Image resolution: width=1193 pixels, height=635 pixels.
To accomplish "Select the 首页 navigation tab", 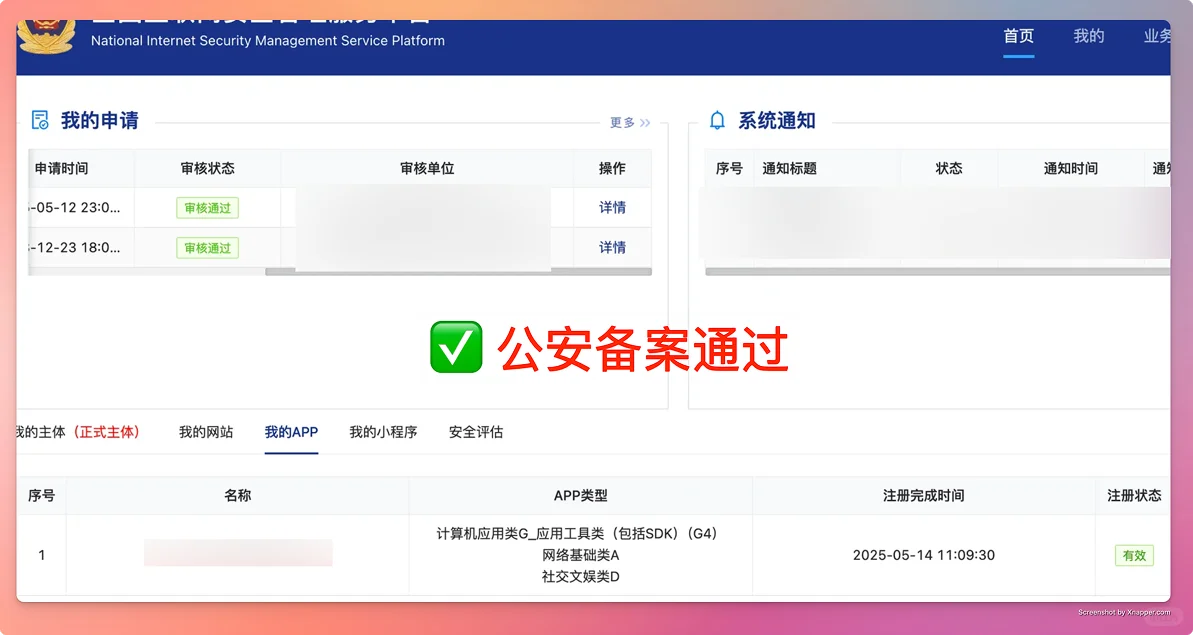I will tap(1018, 36).
